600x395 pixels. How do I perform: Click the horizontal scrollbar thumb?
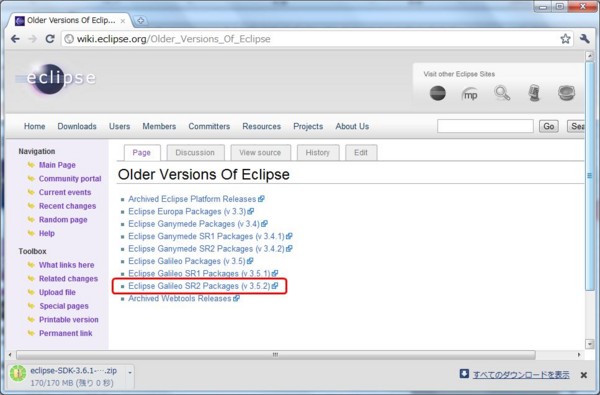(276, 355)
